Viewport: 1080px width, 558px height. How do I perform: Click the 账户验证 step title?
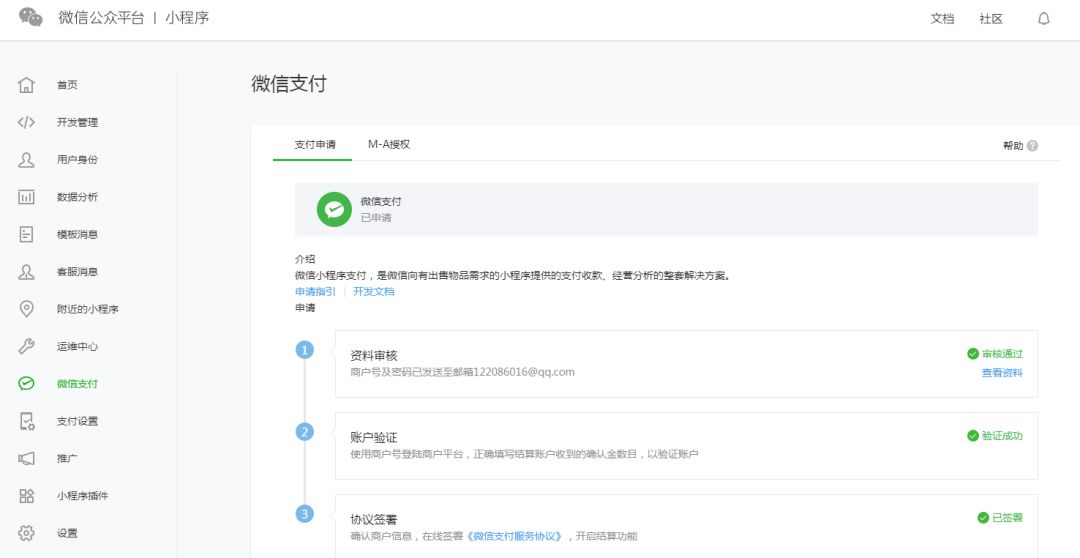click(x=373, y=437)
